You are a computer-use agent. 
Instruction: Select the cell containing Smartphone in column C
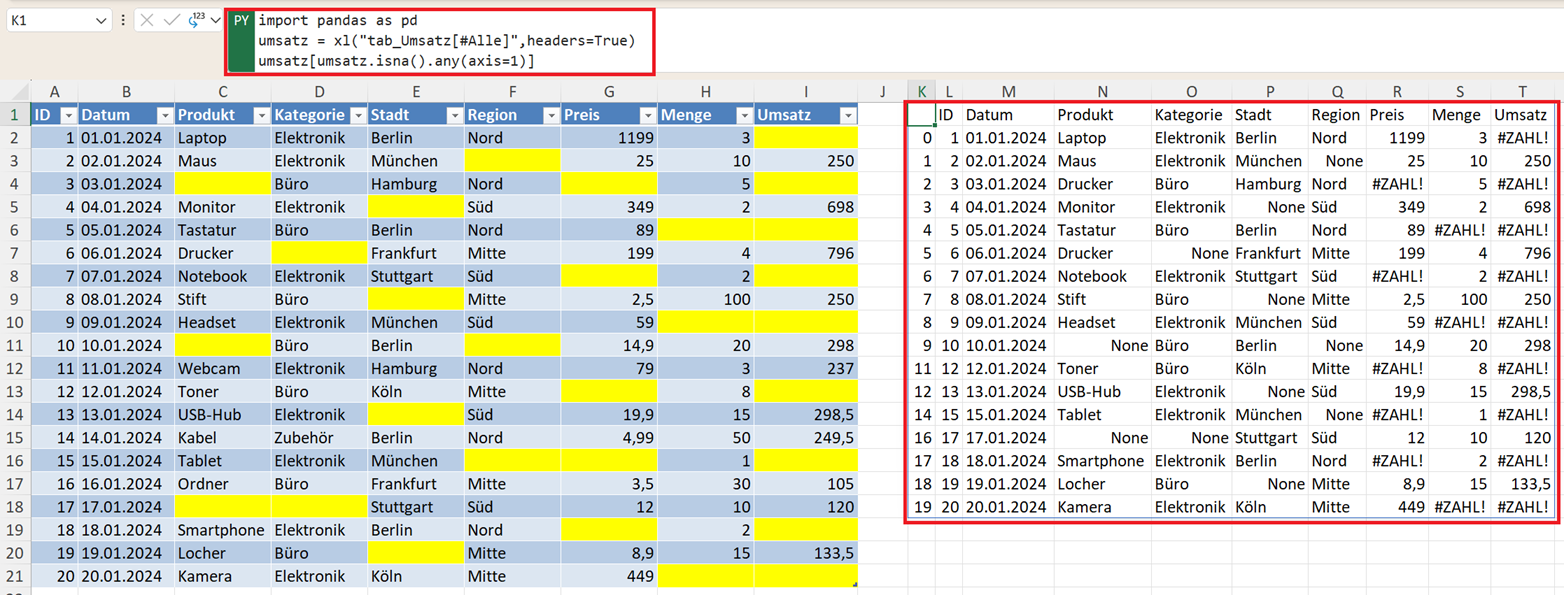point(222,530)
